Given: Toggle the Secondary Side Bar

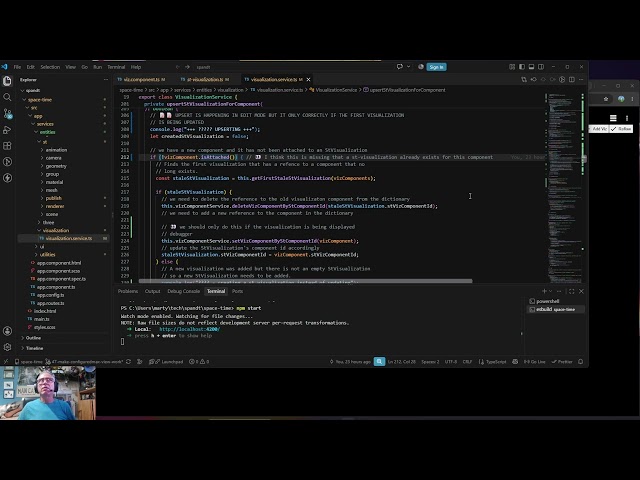Looking at the screenshot, I should pyautogui.click(x=541, y=67).
